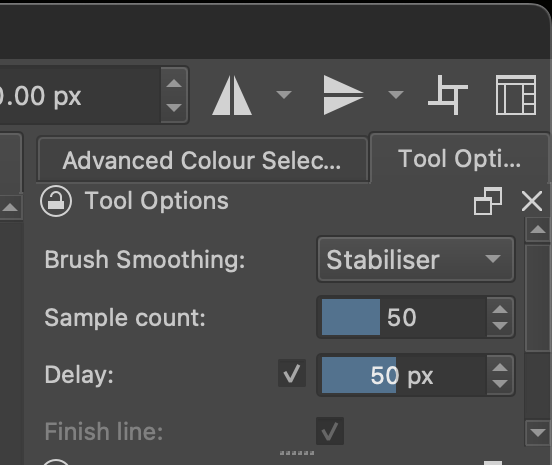Open the horizontal mirror options dropdown arrow
This screenshot has width=552, height=465.
[284, 95]
